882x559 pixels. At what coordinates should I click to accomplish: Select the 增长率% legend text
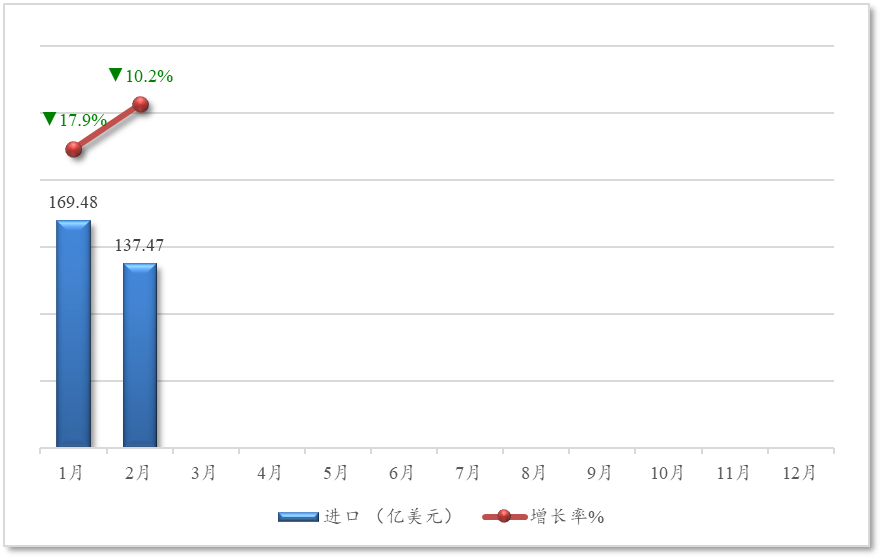567,516
